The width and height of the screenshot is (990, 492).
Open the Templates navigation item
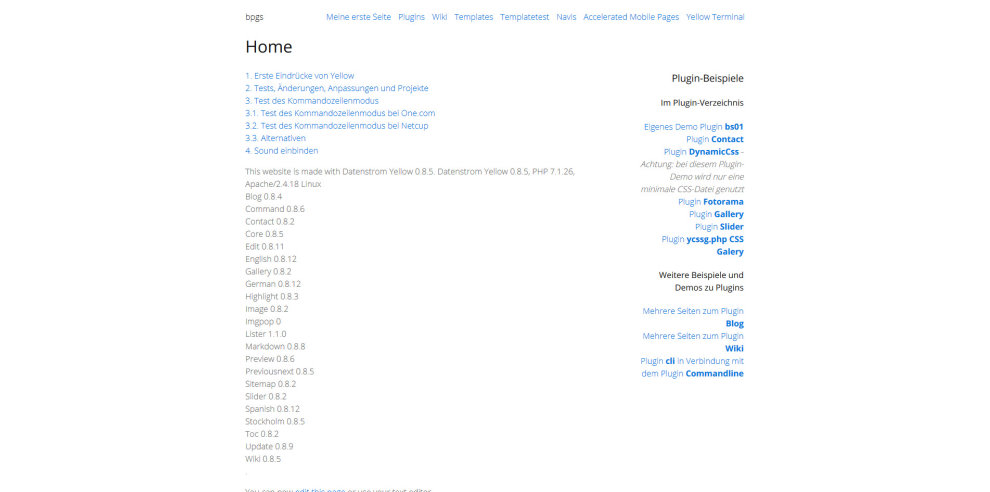pos(473,17)
